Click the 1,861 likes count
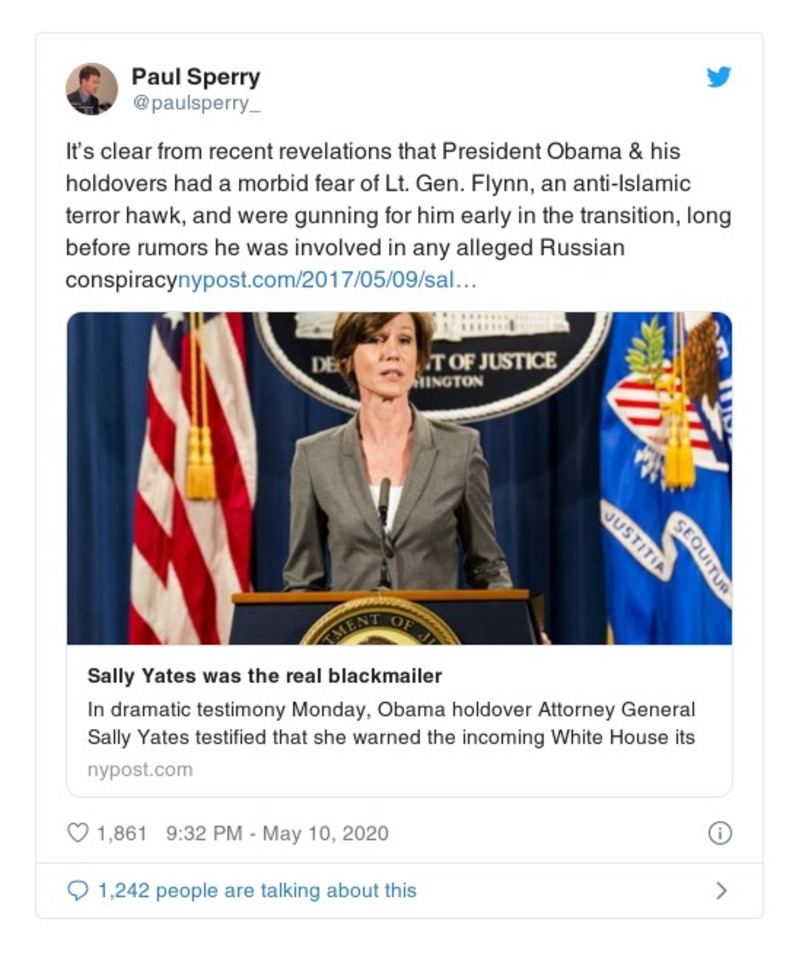This screenshot has height=957, width=799. click(121, 832)
